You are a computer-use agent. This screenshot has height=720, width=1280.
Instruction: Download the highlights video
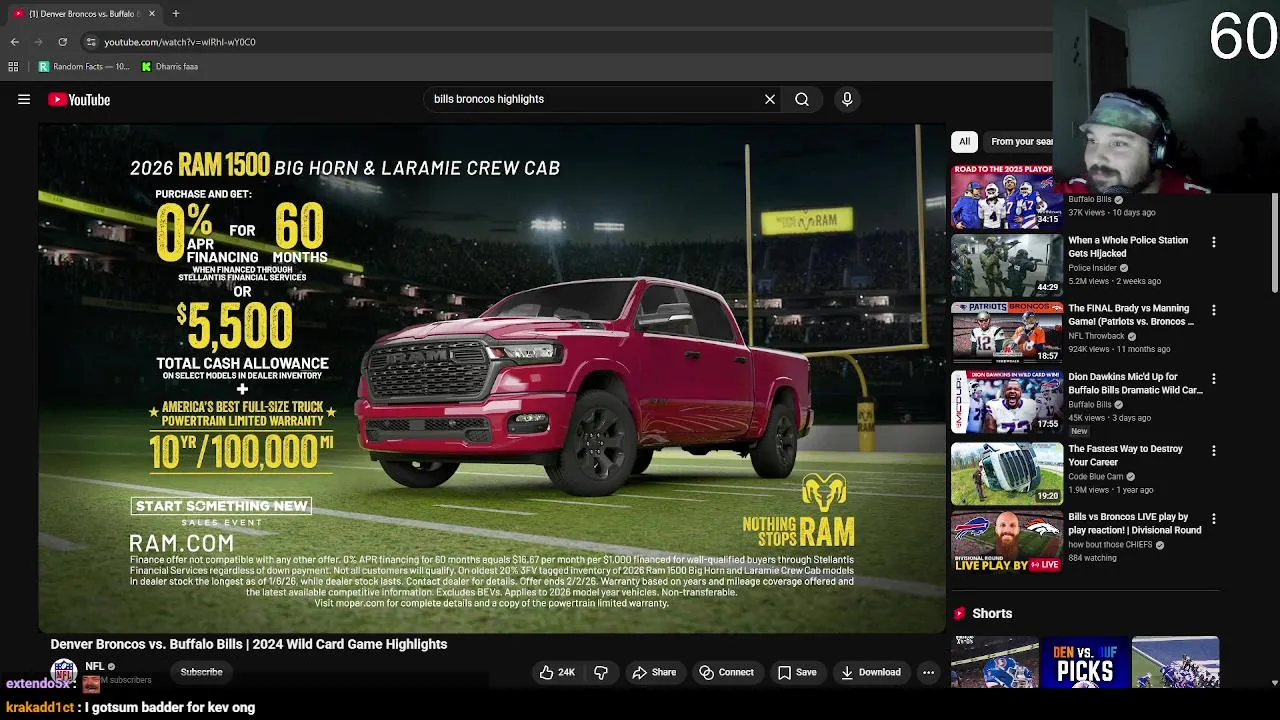[870, 672]
